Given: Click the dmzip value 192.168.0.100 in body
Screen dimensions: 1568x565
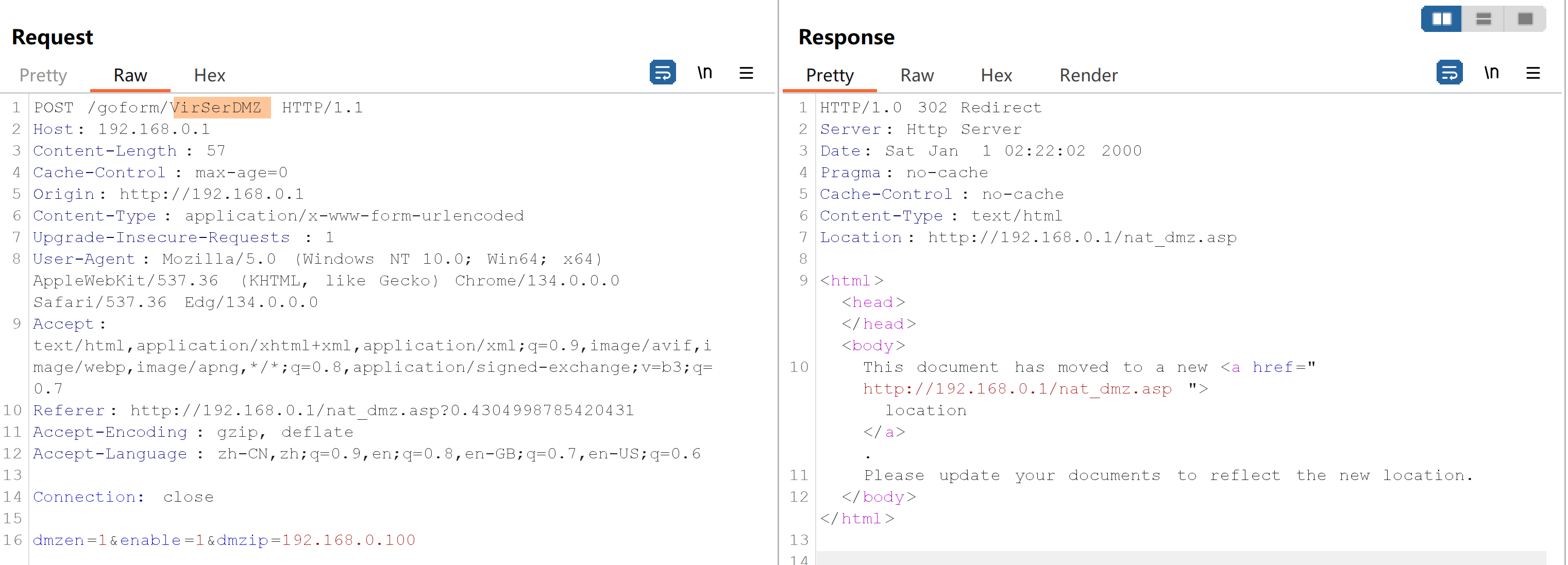Looking at the screenshot, I should (x=348, y=540).
